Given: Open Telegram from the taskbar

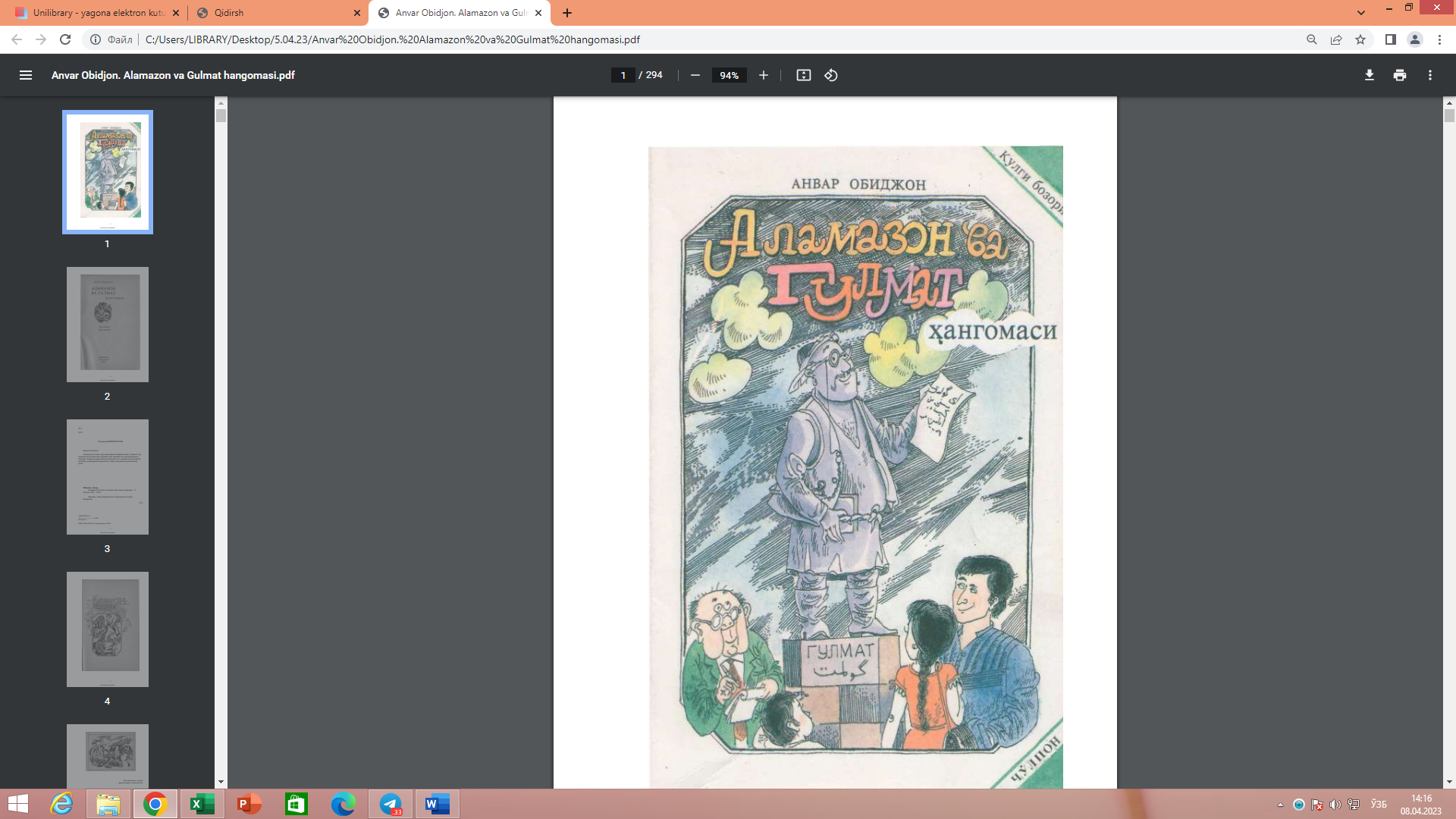Looking at the screenshot, I should click(391, 804).
